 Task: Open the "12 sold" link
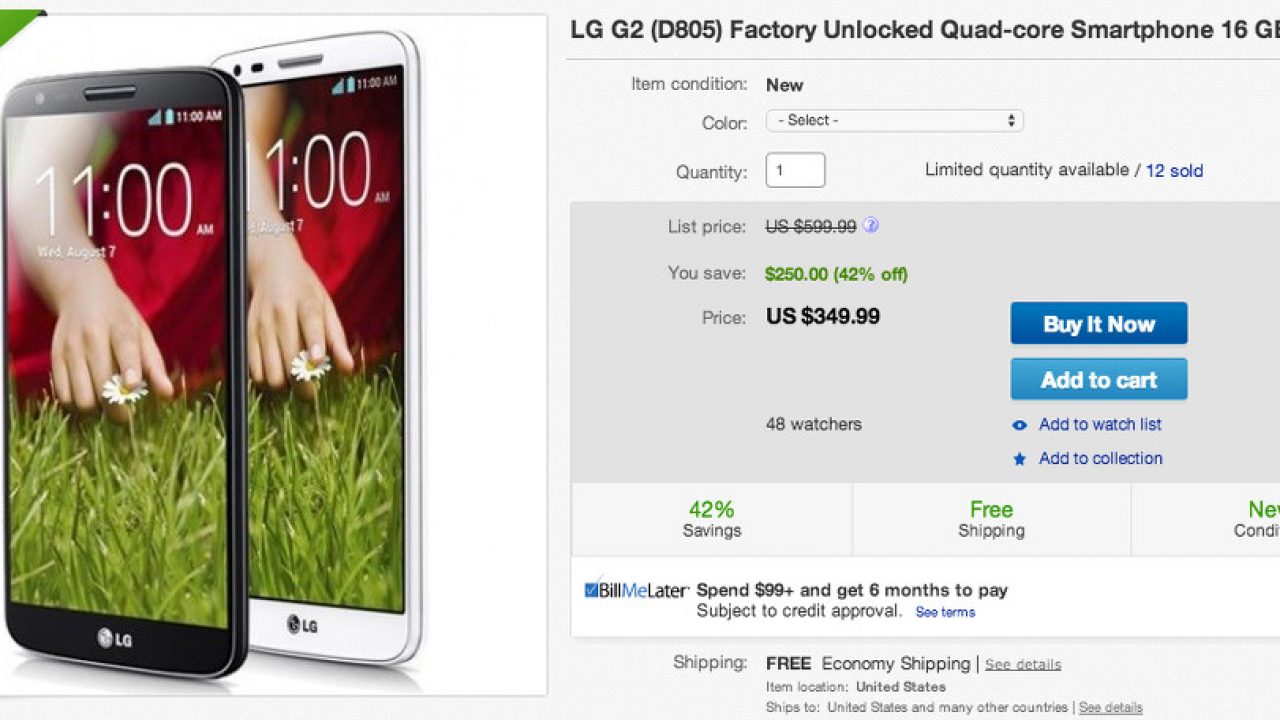coord(1174,171)
